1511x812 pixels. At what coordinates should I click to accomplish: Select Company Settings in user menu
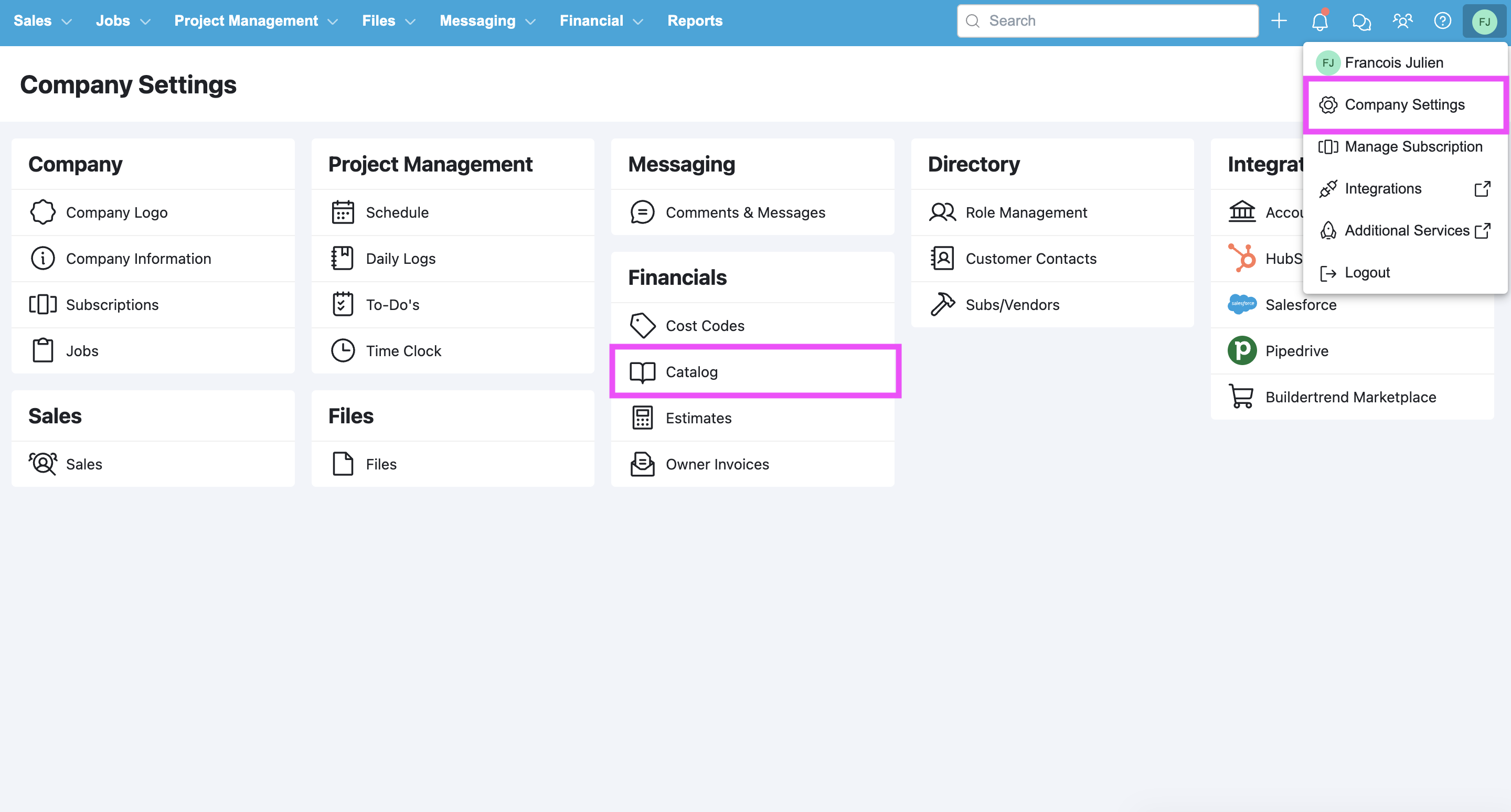click(x=1404, y=104)
